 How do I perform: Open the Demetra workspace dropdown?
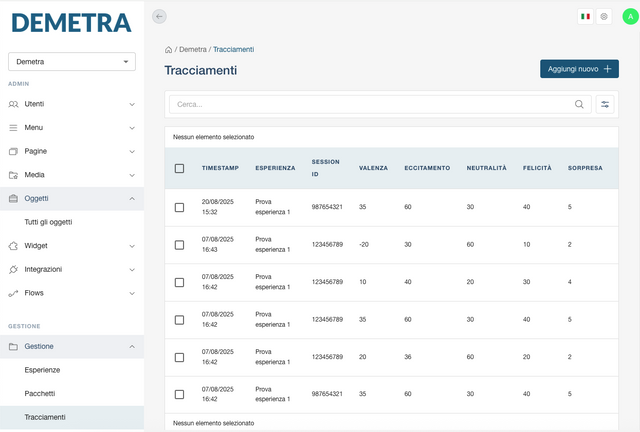71,62
